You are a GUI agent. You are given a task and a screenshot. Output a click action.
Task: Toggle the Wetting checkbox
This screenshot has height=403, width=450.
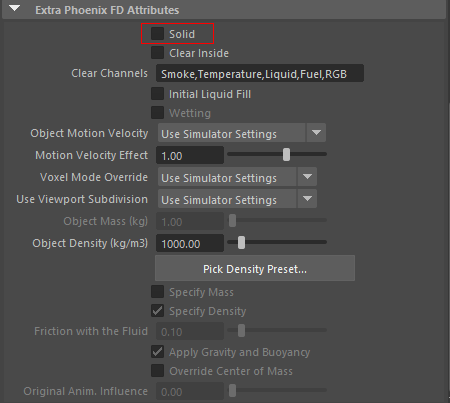click(157, 113)
